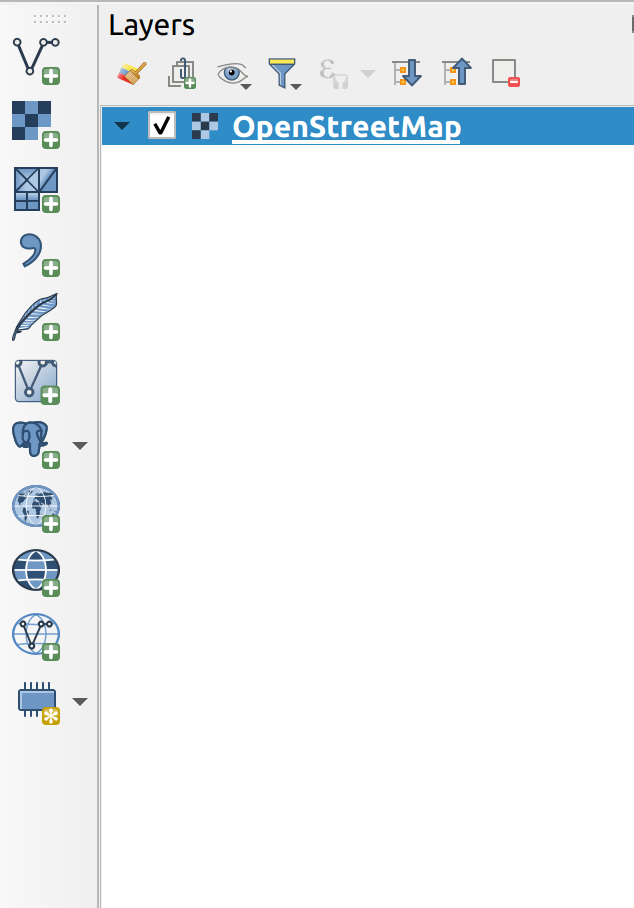Click Remove Layer/Group button
Screen dimensions: 634x908
pos(505,74)
